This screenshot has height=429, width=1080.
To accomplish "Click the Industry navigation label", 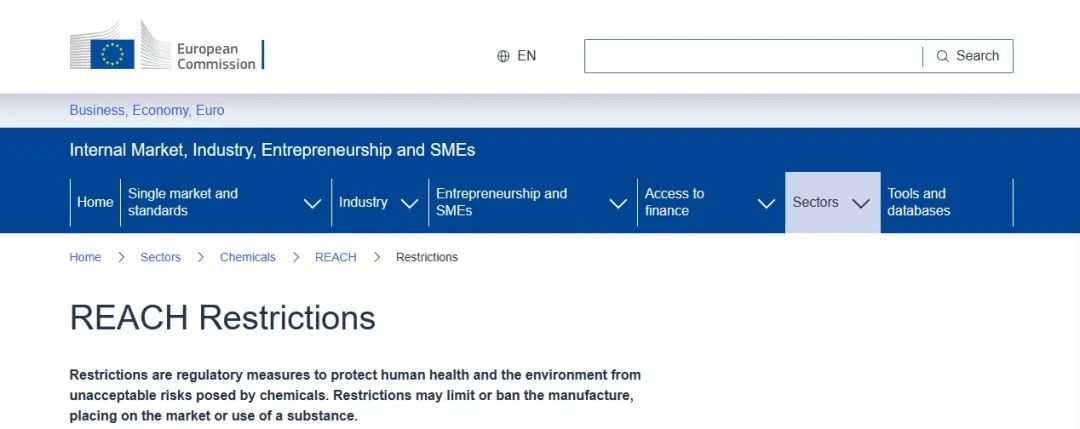I will 363,202.
